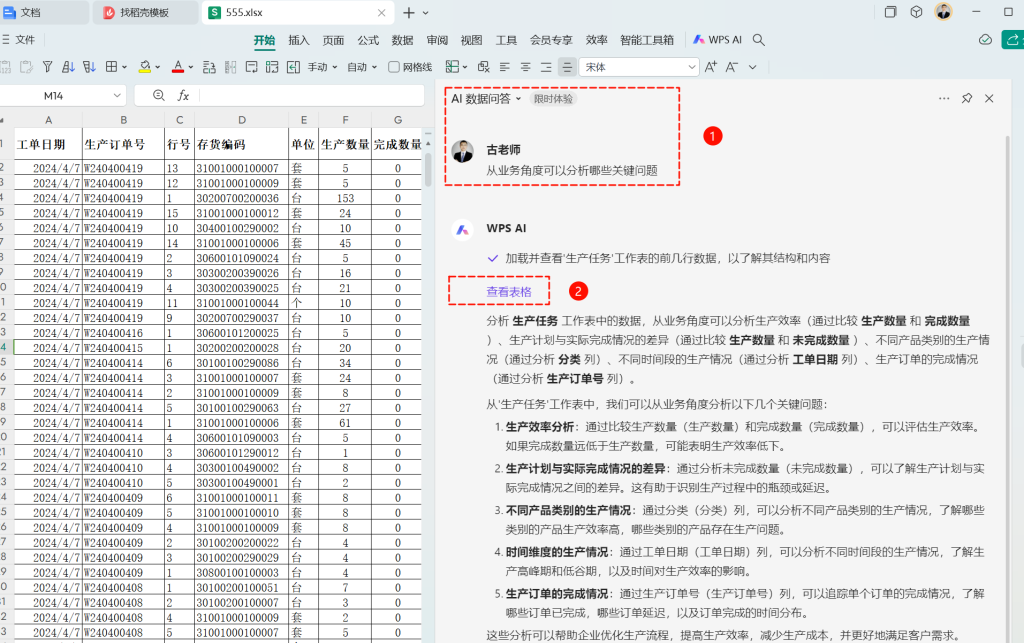Click the clear formatting icon
1024x643 pixels.
point(483,67)
